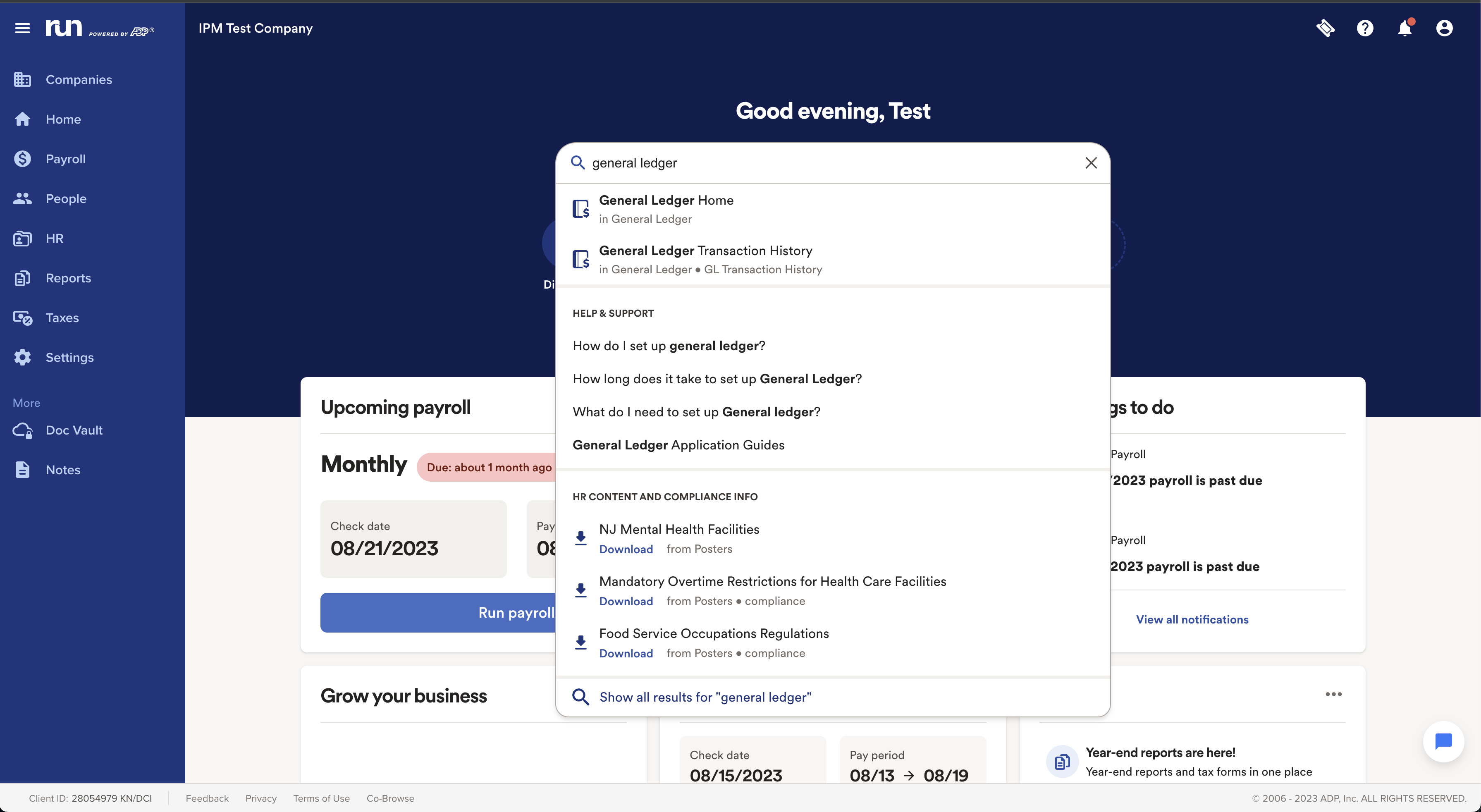
Task: Click download icon for NJ Mental Health Facilities
Action: click(x=580, y=538)
